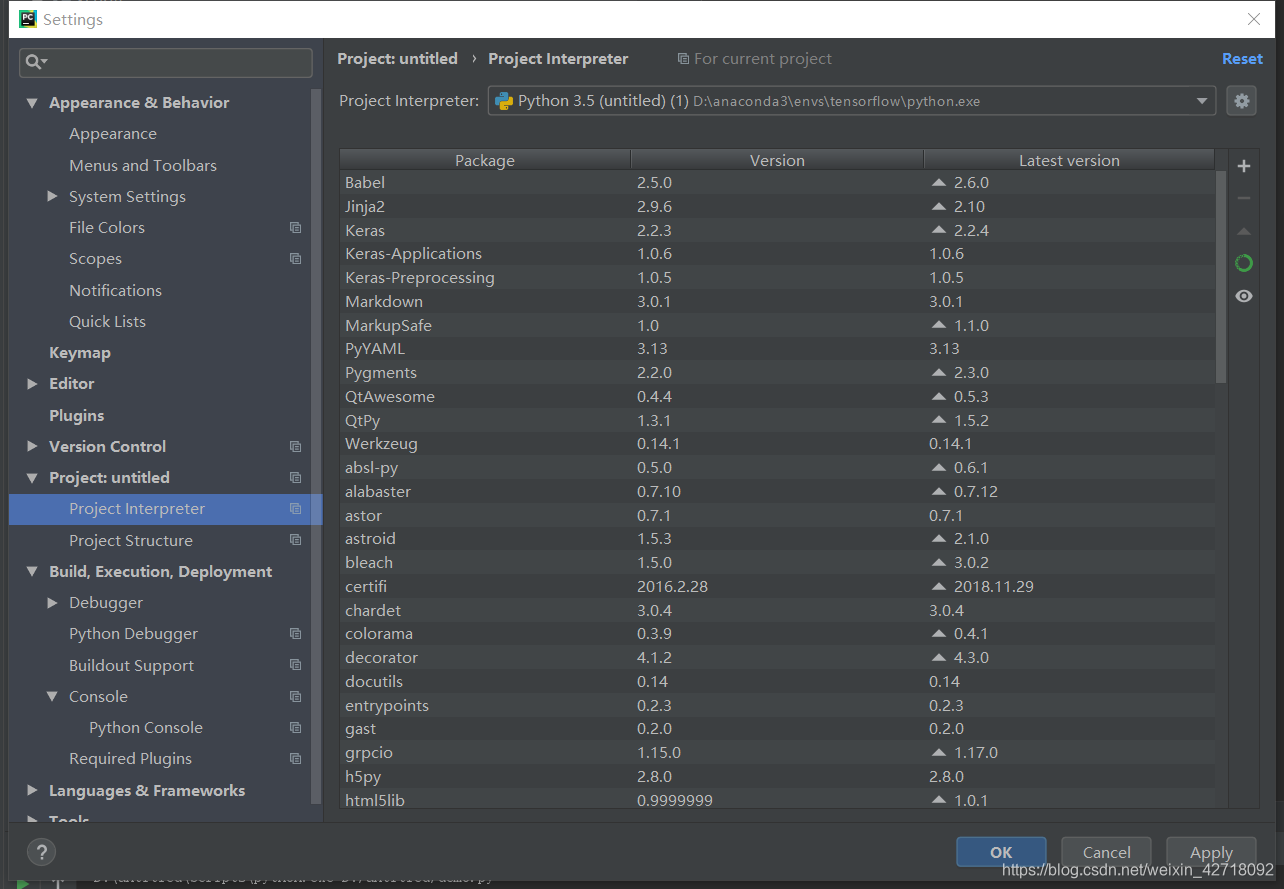
Task: Click the Cancel button
Action: coord(1106,852)
